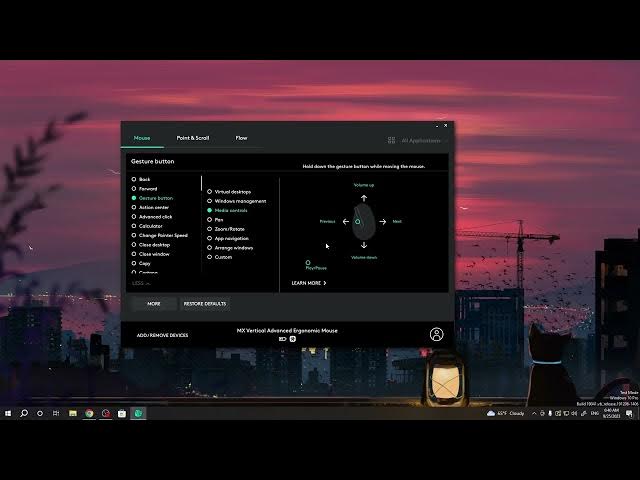
Task: Open File Explorer from the taskbar
Action: (73, 413)
